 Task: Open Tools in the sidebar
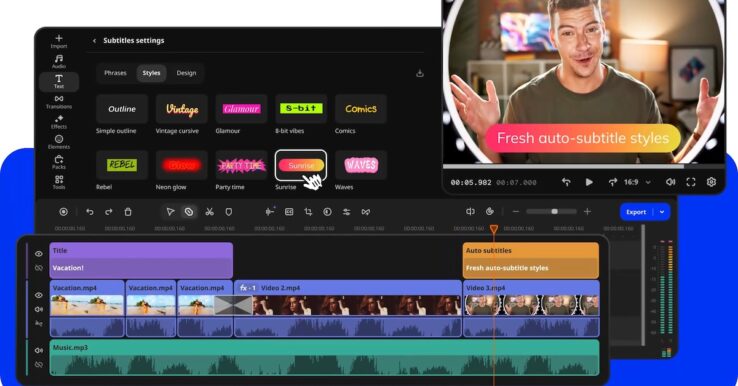(x=59, y=182)
